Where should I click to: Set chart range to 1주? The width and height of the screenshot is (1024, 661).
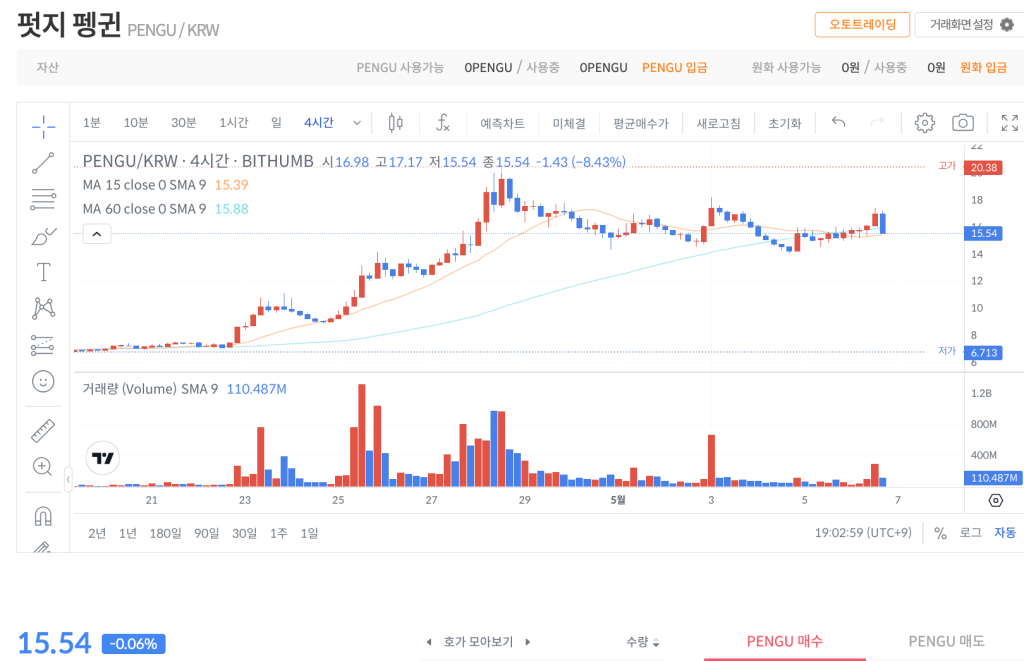279,534
